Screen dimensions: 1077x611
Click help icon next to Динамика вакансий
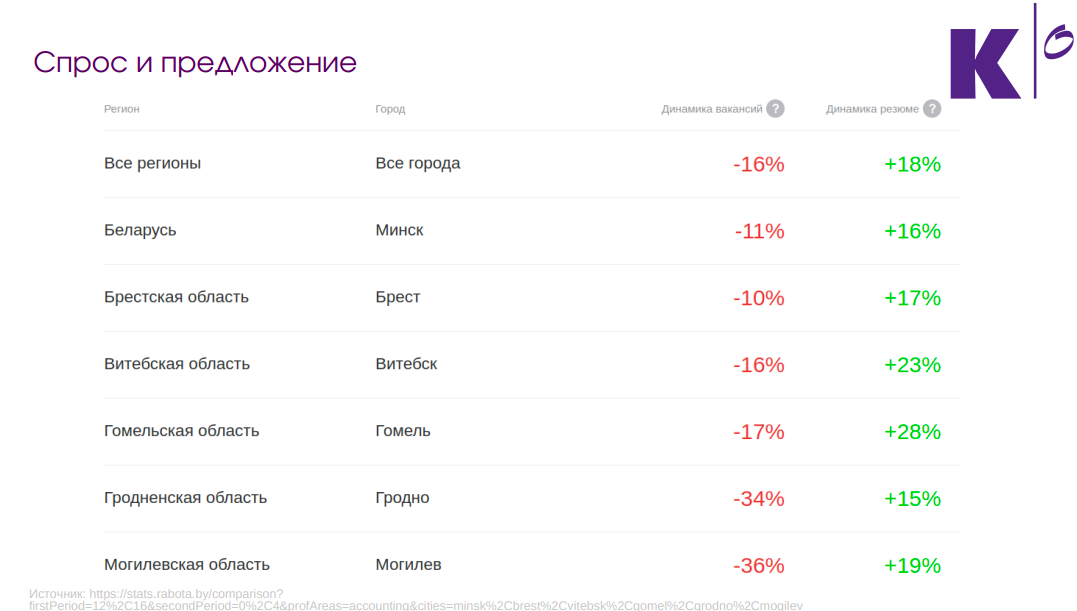[775, 108]
